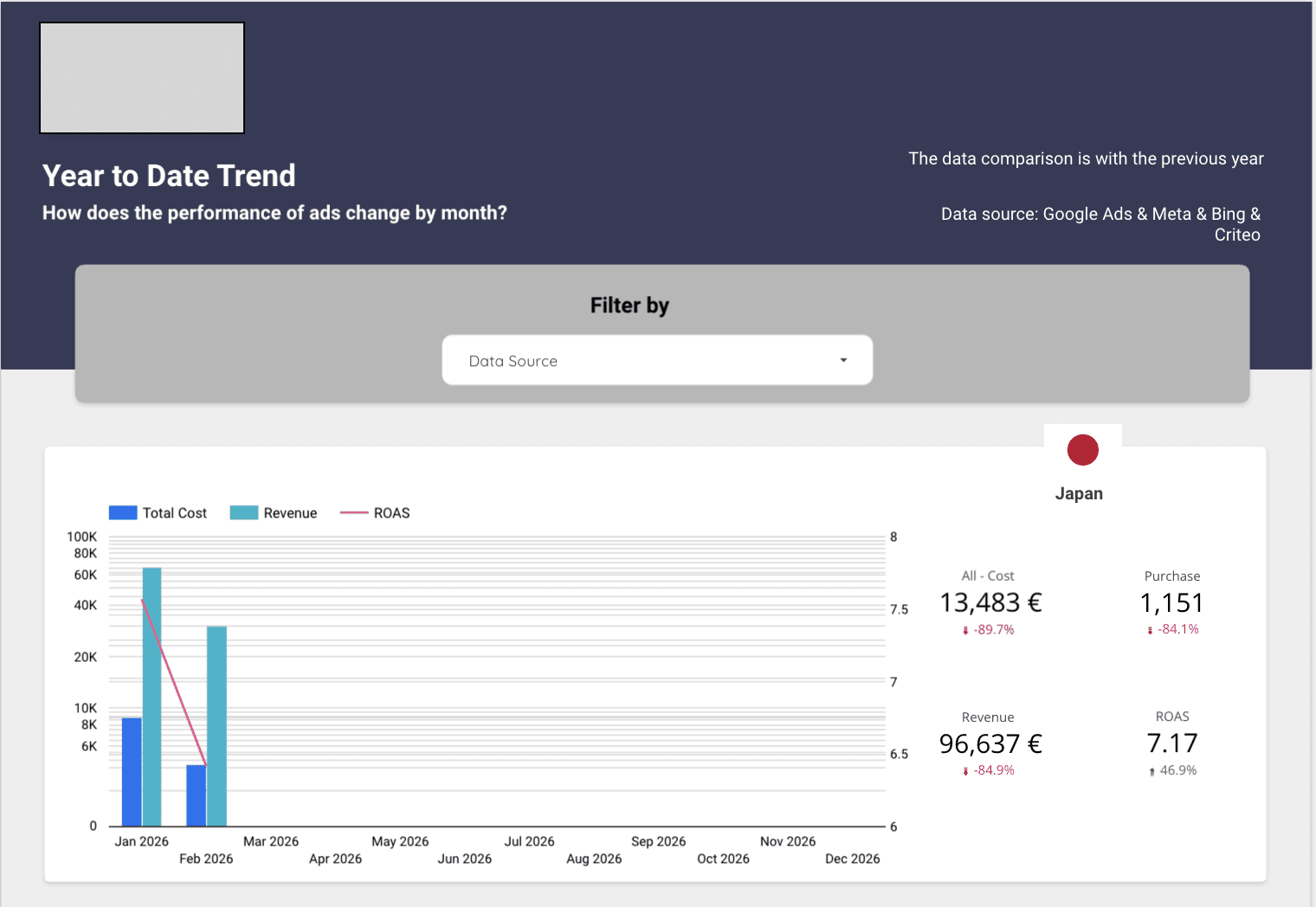Select the January 2026 Revenue bar
Image resolution: width=1316 pixels, height=907 pixels.
[152, 697]
